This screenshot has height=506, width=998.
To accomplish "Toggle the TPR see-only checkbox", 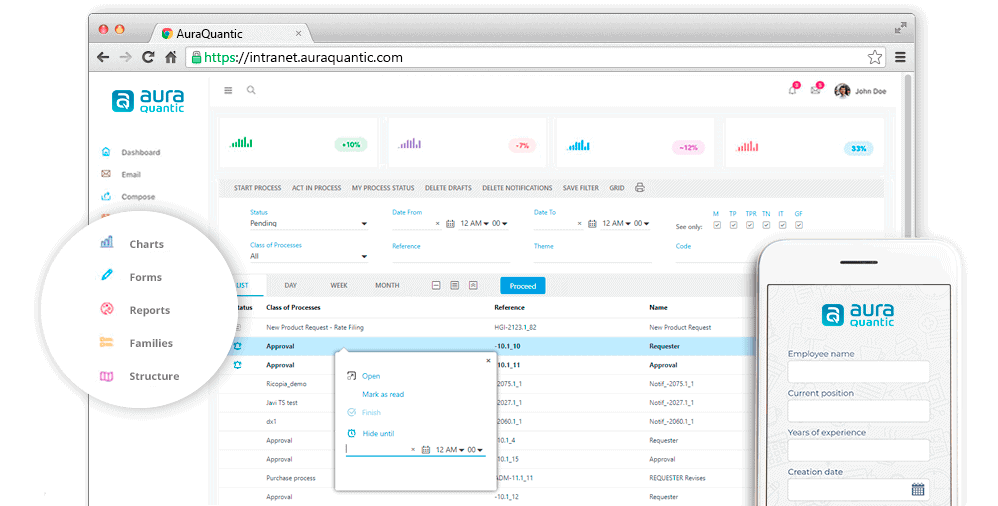I will point(750,225).
